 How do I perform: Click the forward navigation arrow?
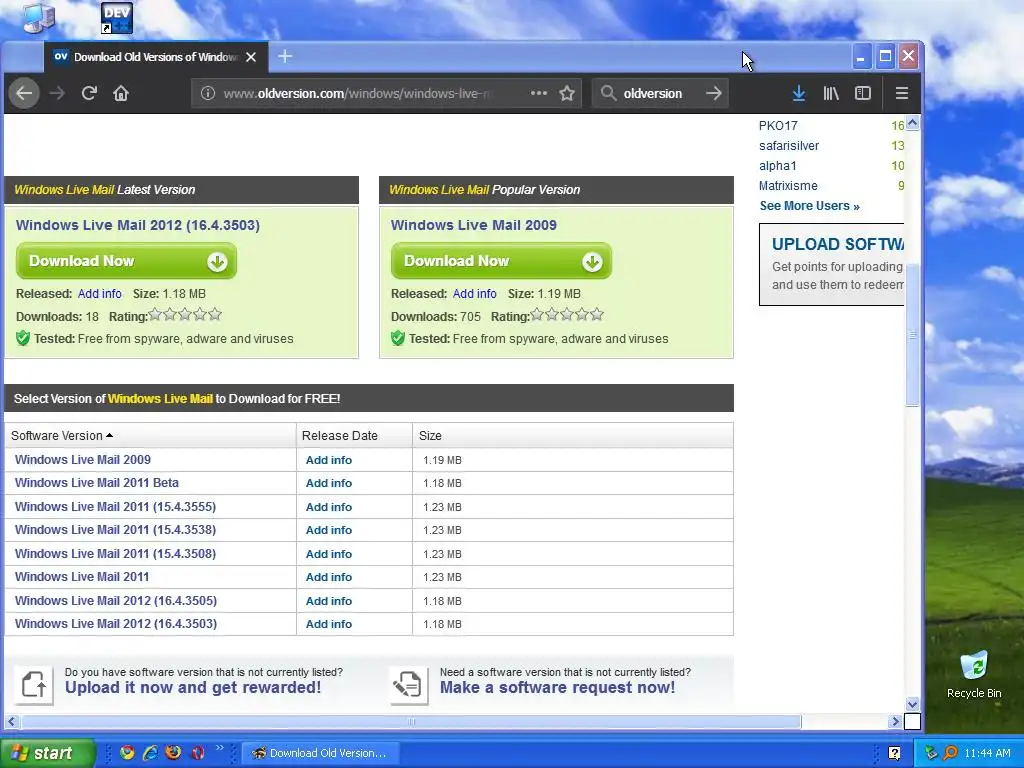pyautogui.click(x=57, y=93)
